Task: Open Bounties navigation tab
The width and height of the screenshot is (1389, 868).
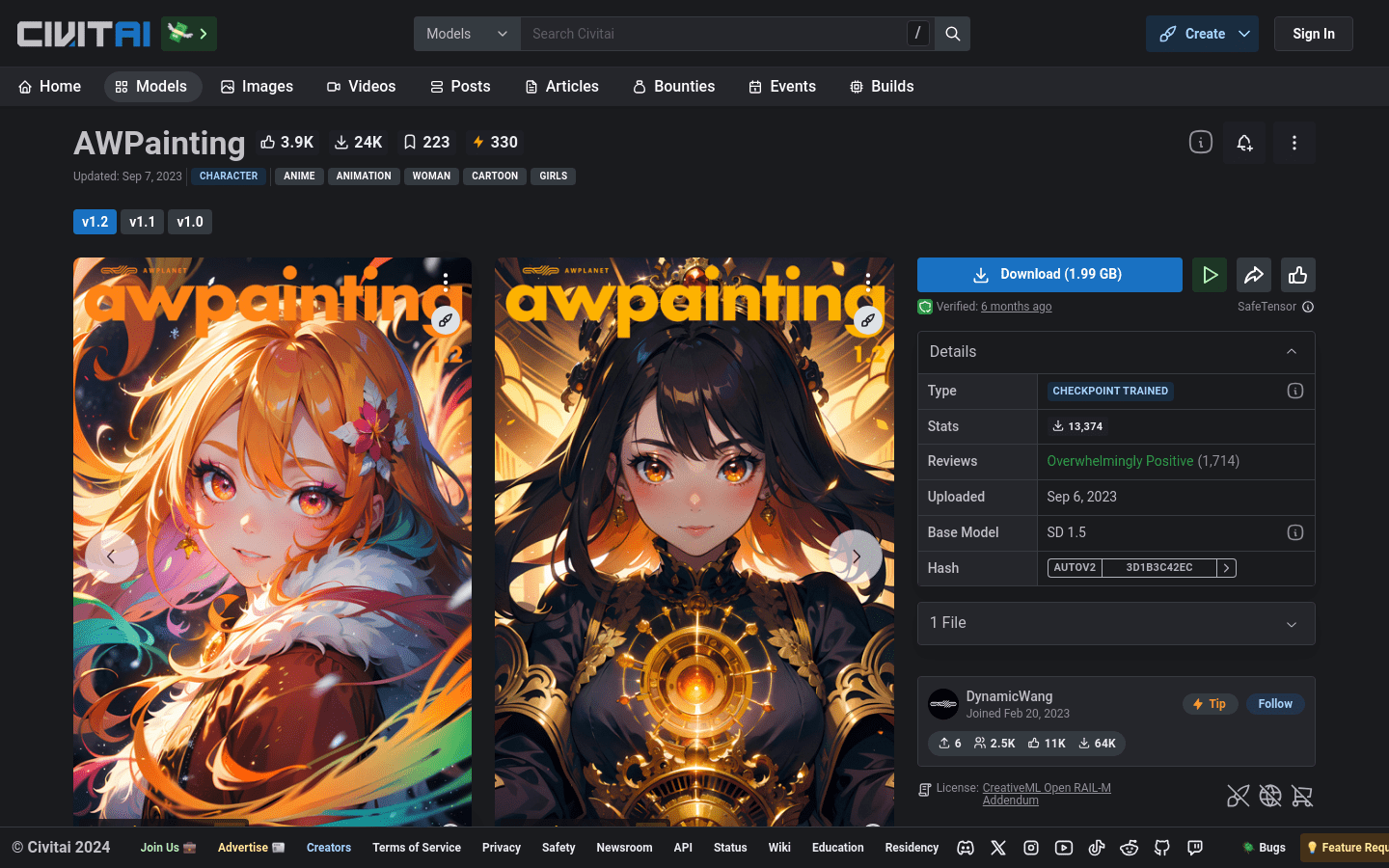Action: [x=674, y=87]
